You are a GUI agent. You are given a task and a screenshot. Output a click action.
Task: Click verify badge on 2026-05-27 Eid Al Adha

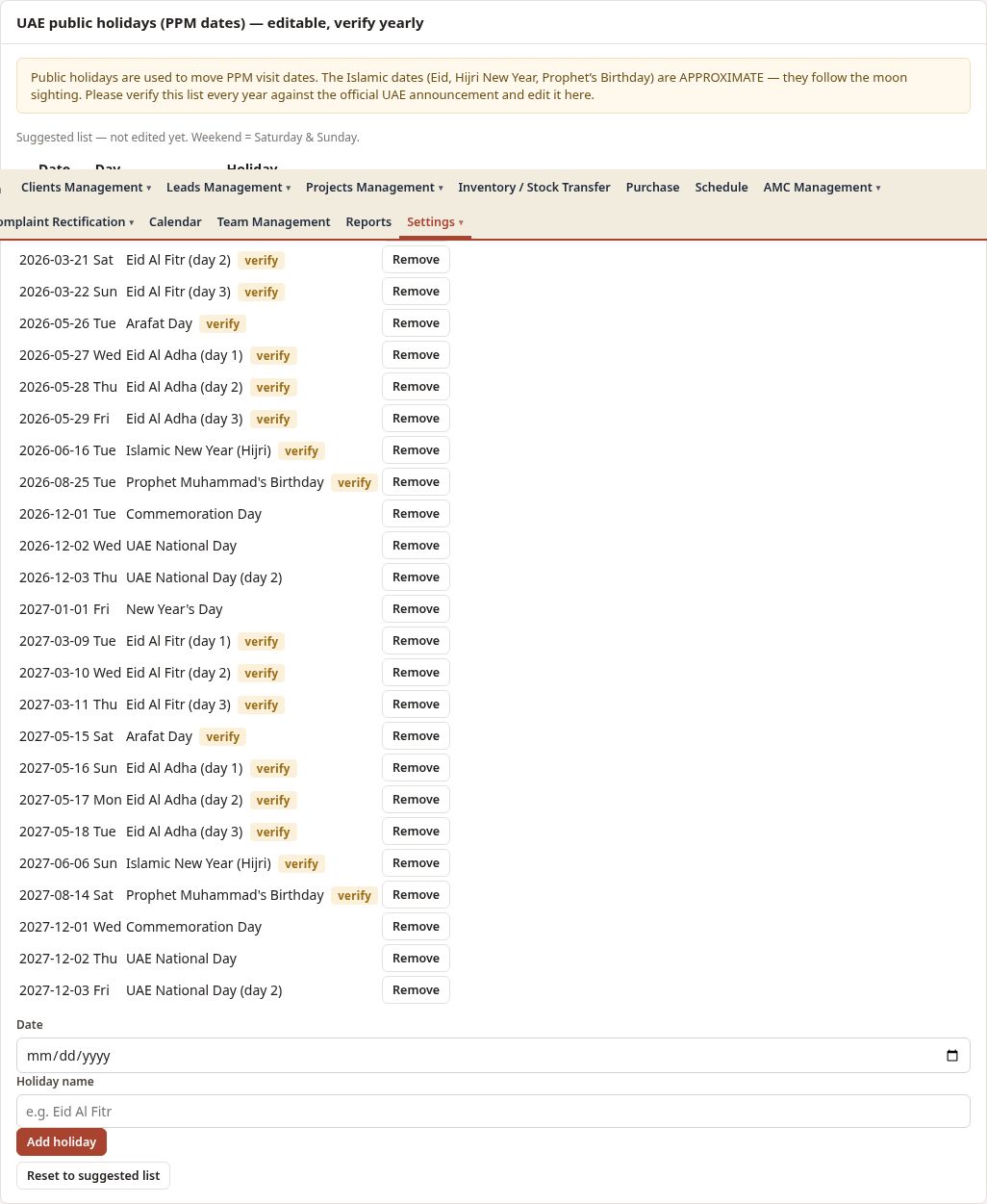[273, 356]
